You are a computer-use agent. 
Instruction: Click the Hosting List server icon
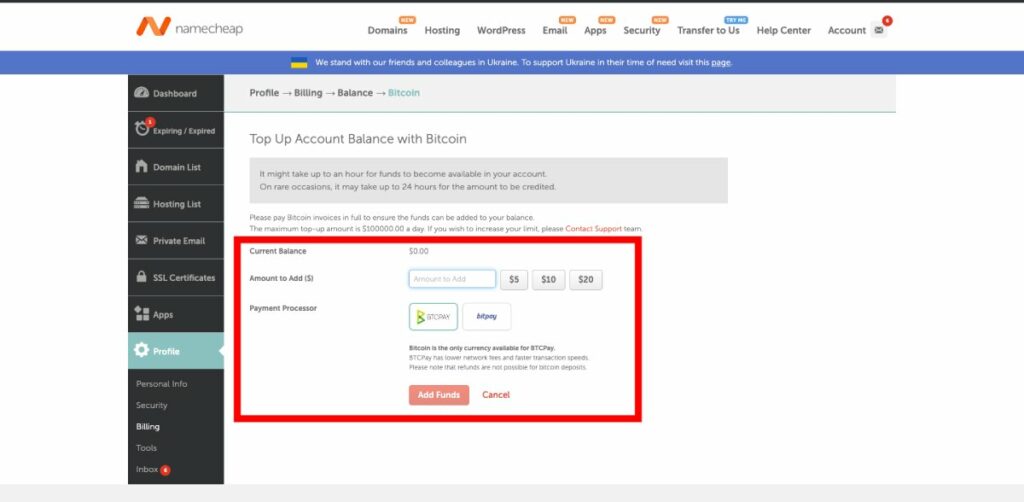tap(141, 203)
